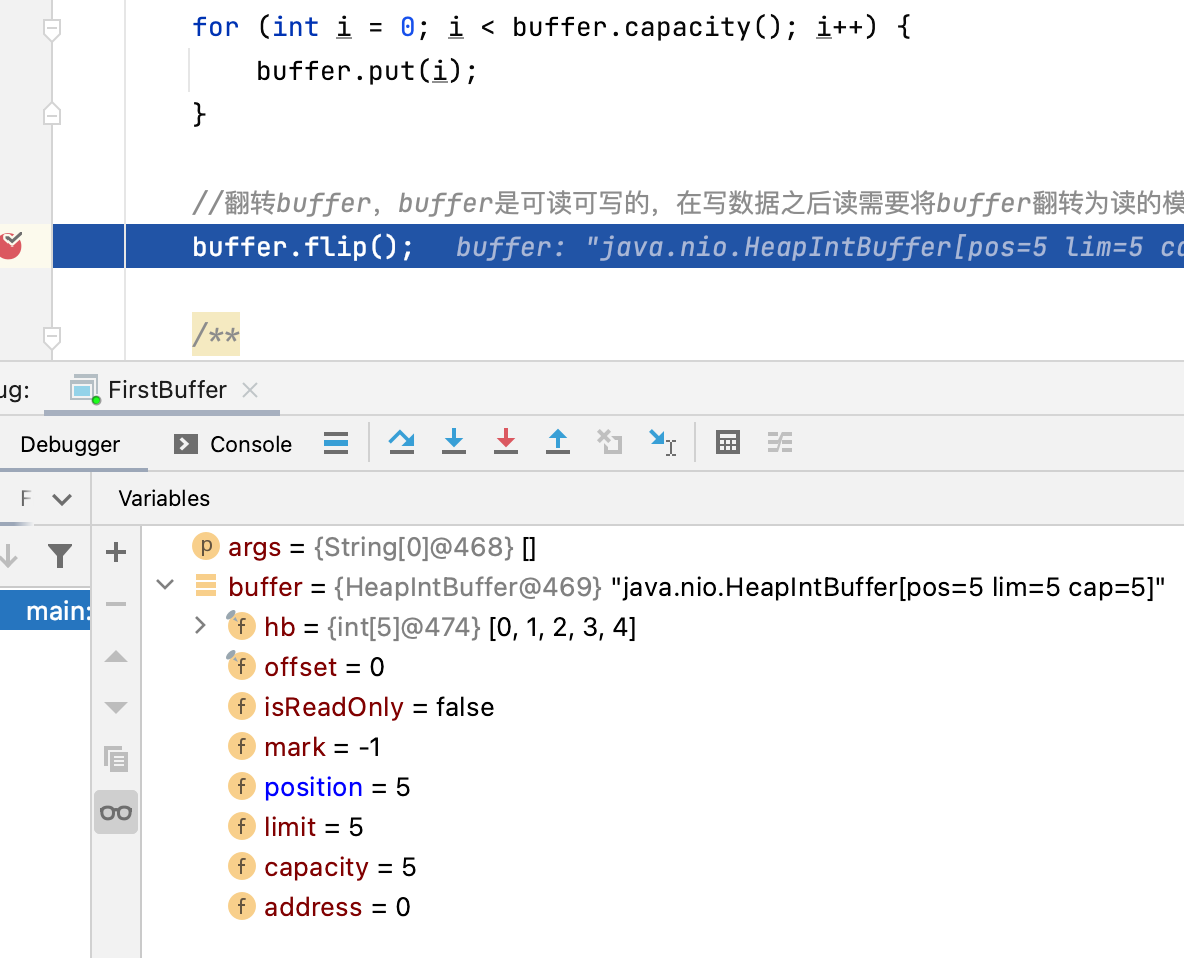Expand the hb int array node
This screenshot has width=1184, height=958.
(x=200, y=625)
